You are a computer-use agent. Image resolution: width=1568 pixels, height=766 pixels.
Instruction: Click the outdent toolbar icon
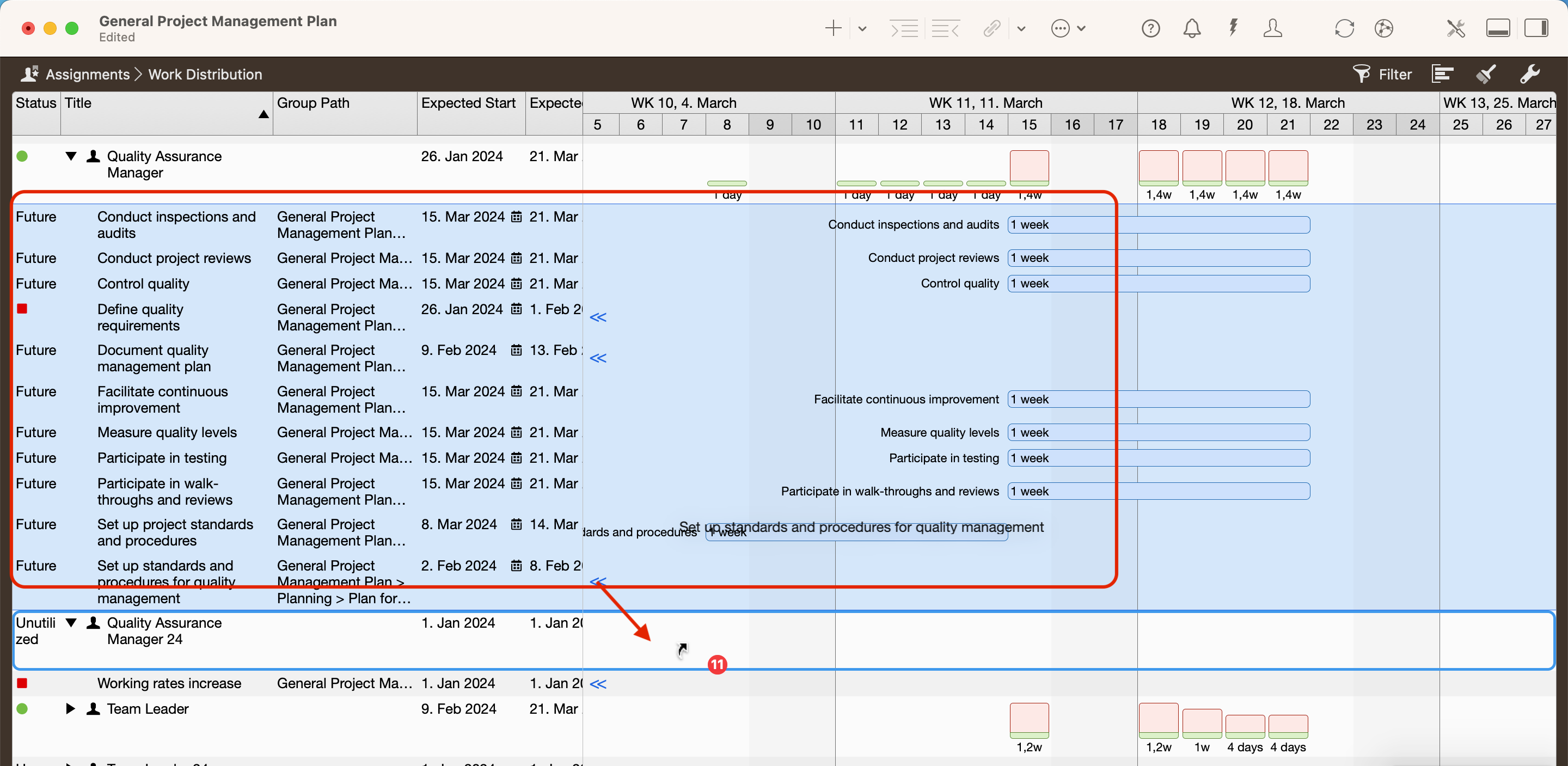pyautogui.click(x=945, y=29)
